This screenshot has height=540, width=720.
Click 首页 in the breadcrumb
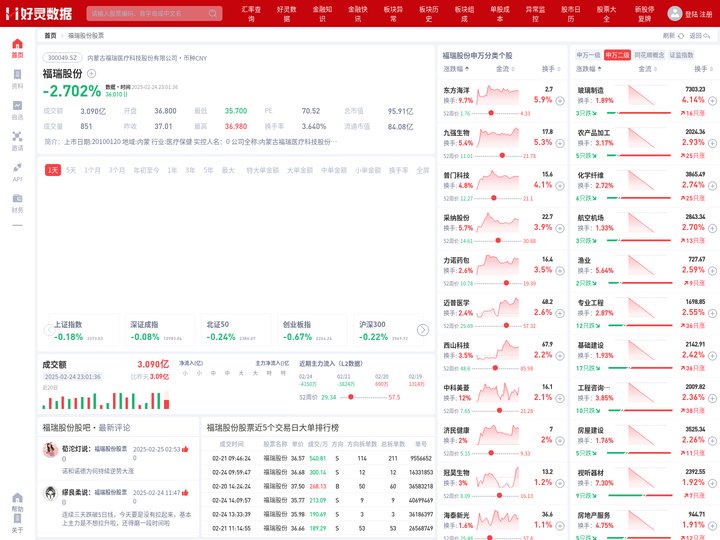[x=50, y=35]
